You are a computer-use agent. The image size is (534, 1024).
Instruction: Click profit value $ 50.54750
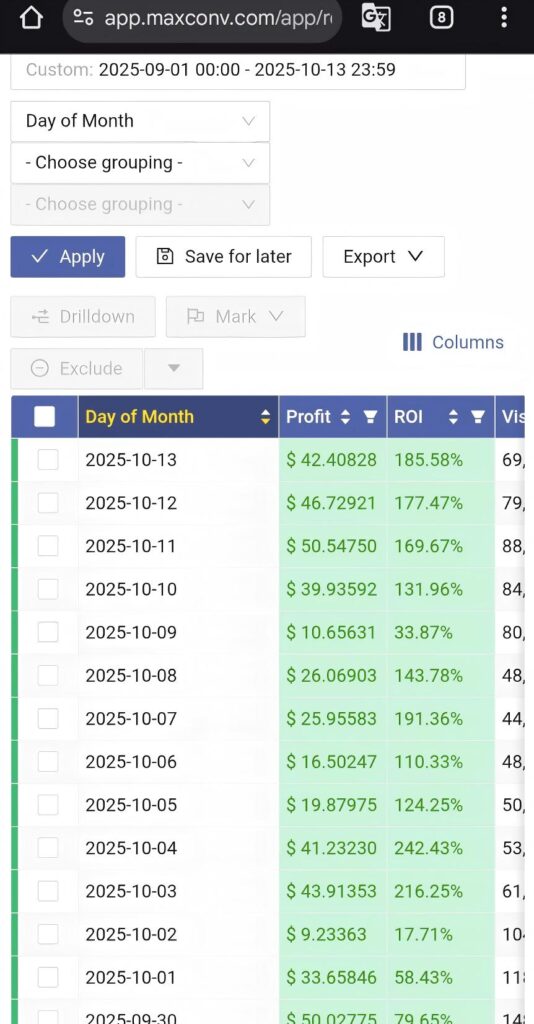(x=332, y=547)
